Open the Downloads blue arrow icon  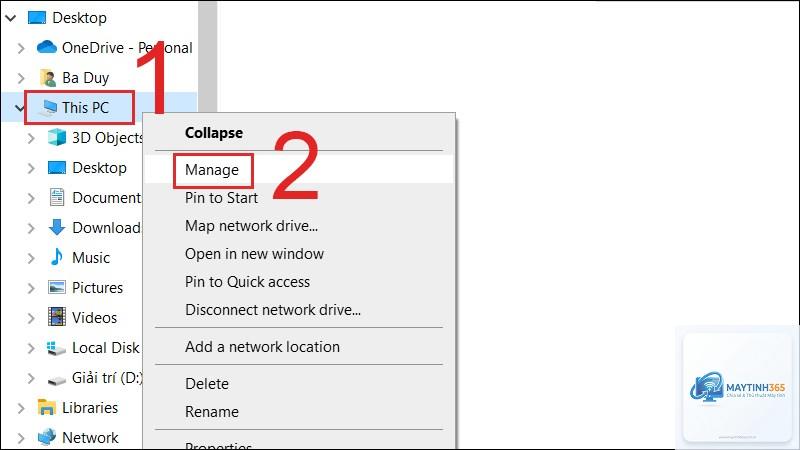57,227
